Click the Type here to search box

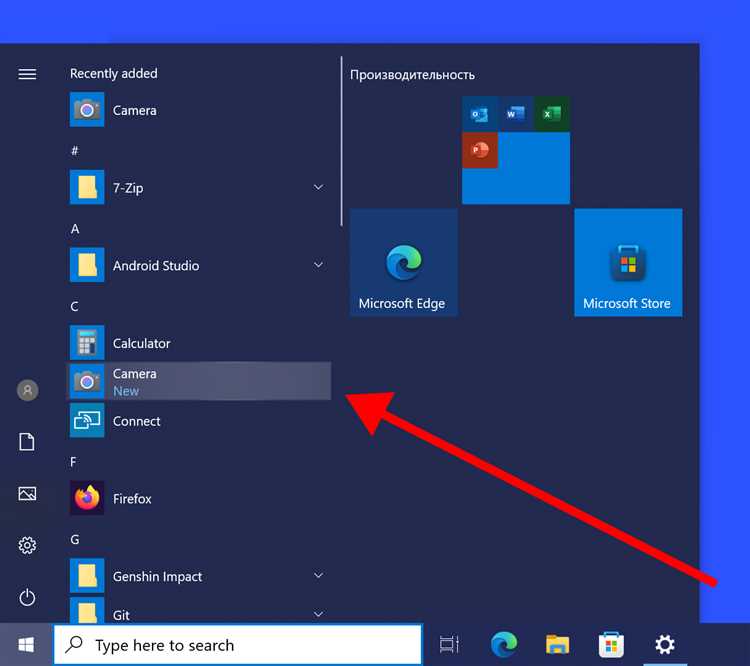pyautogui.click(x=238, y=644)
